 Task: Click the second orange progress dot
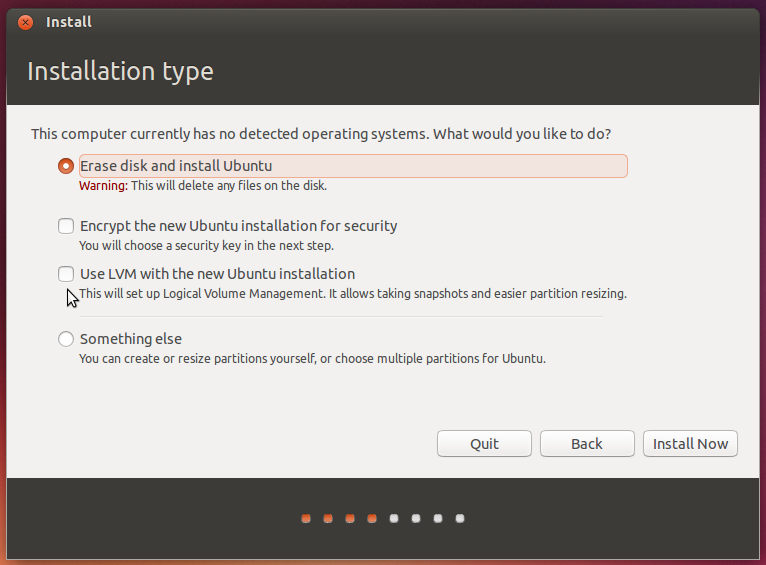(328, 518)
